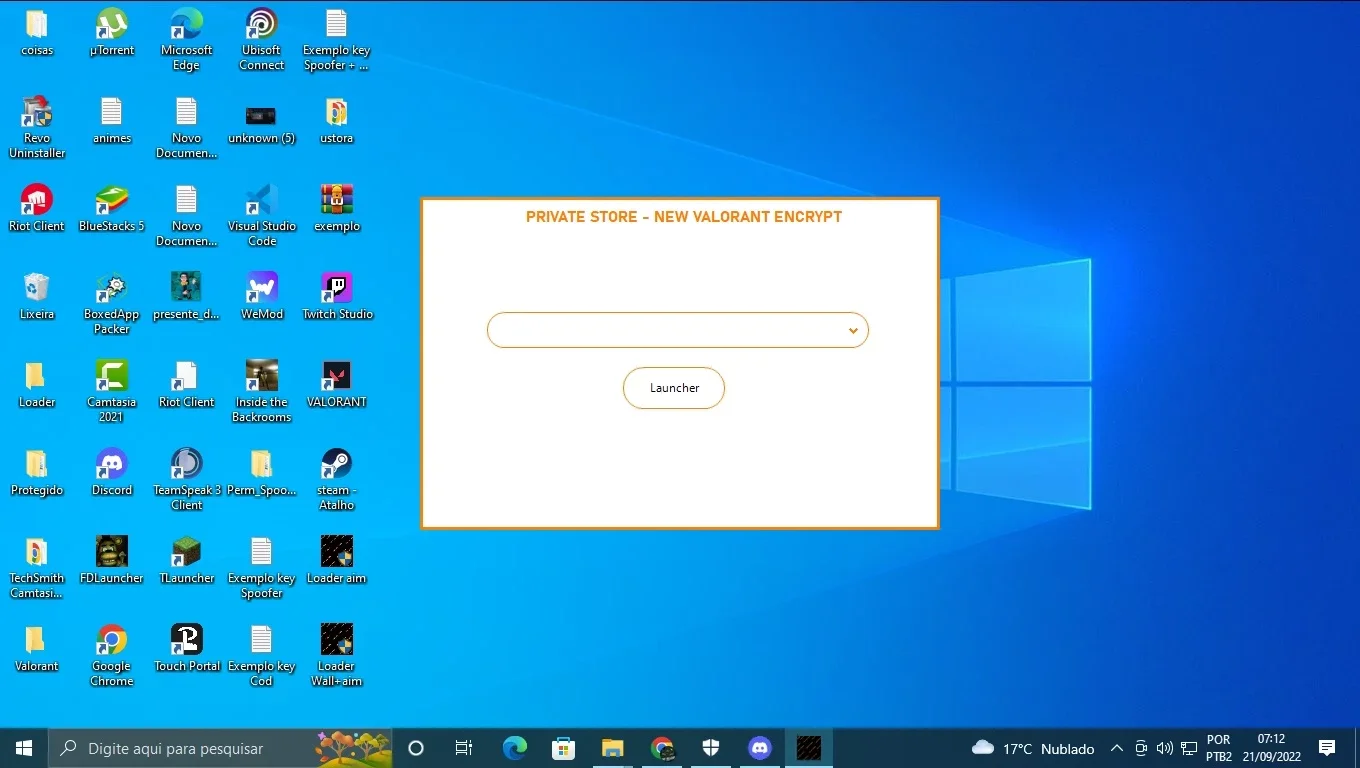Select the Visual Studio Code shortcut
The width and height of the screenshot is (1360, 768).
[x=262, y=215]
